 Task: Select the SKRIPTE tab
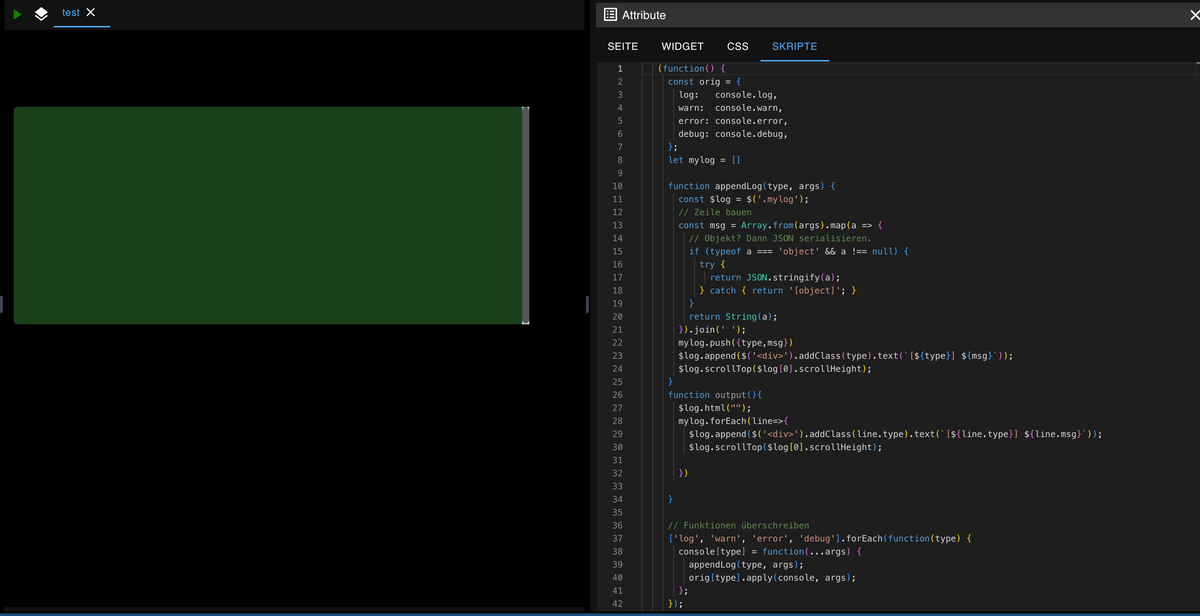[794, 46]
